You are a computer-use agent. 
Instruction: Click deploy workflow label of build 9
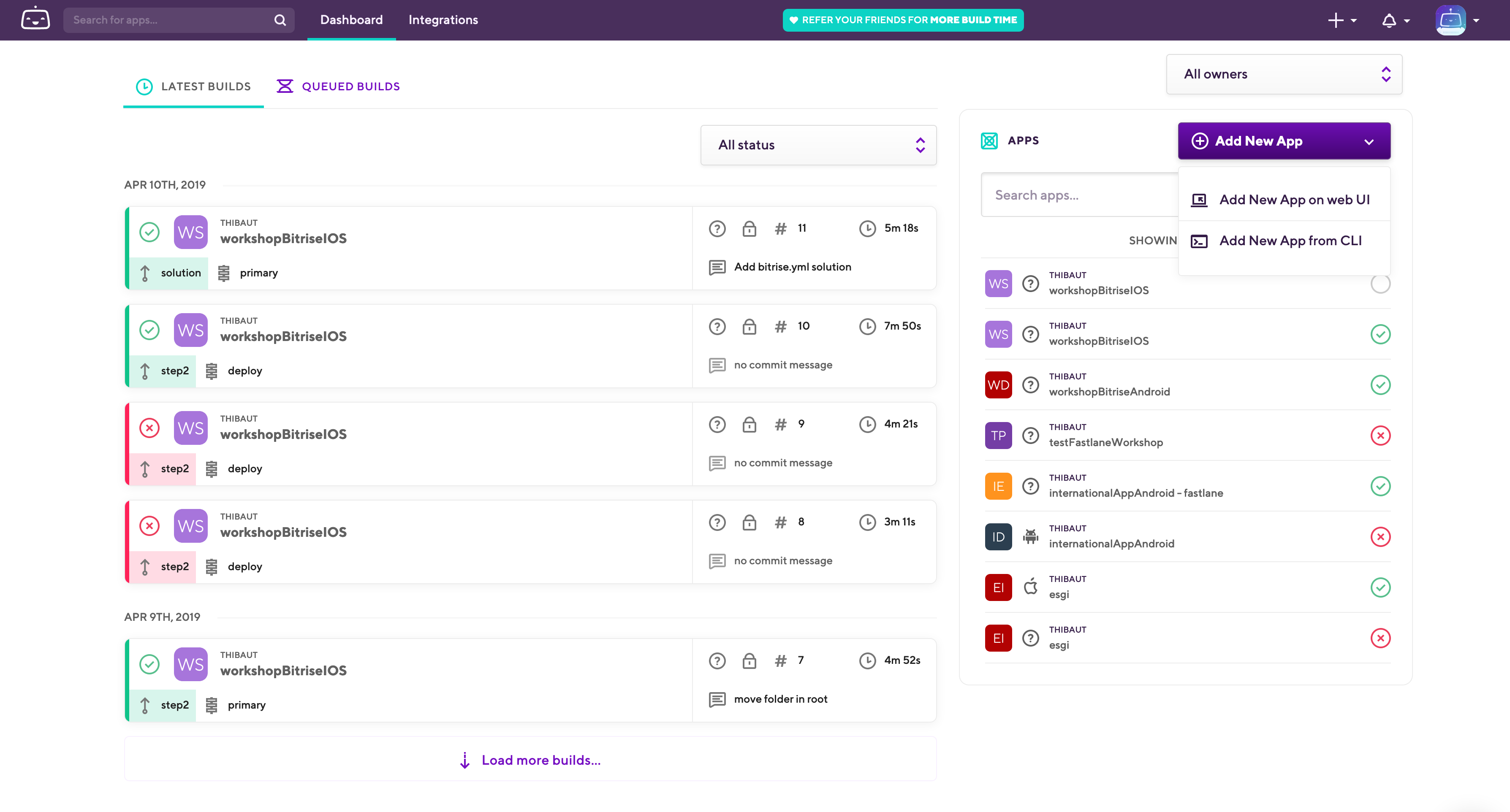244,469
